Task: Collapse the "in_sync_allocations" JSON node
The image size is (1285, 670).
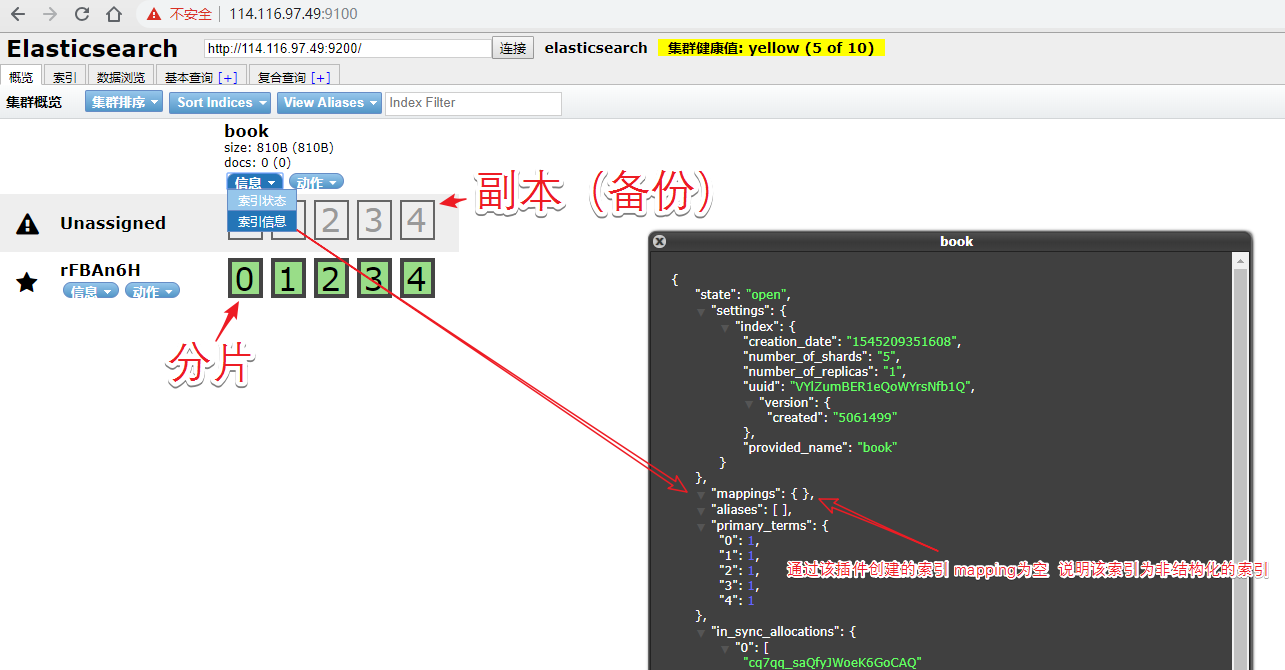Action: 701,632
